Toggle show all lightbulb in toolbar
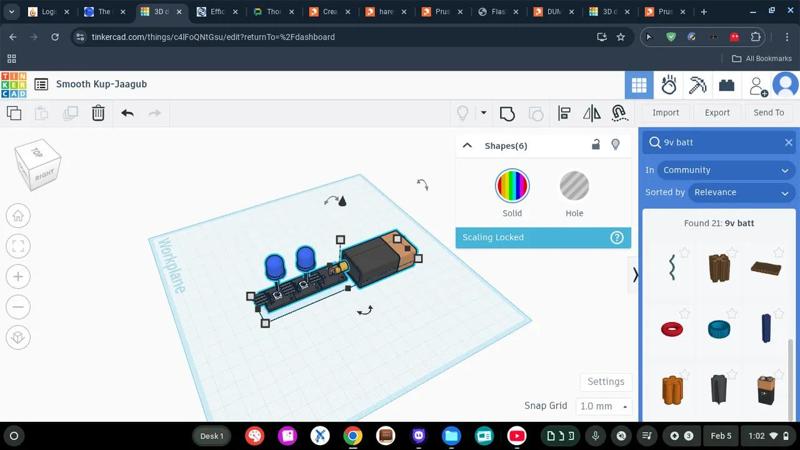Viewport: 800px width, 450px height. [462, 113]
